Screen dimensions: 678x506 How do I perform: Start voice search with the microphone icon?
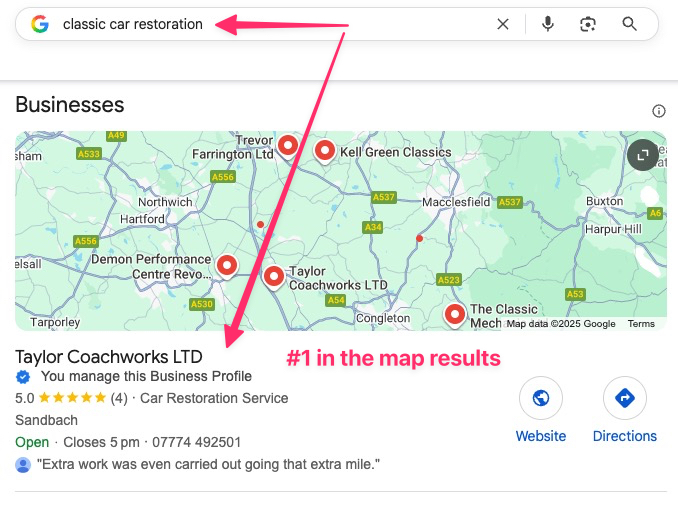[548, 24]
